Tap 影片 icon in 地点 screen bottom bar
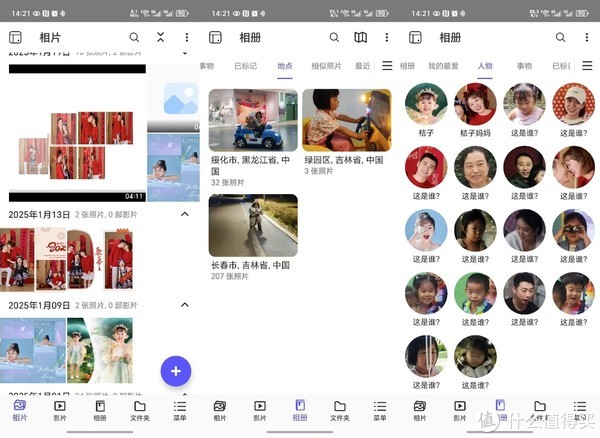The image size is (600, 438). (260, 410)
